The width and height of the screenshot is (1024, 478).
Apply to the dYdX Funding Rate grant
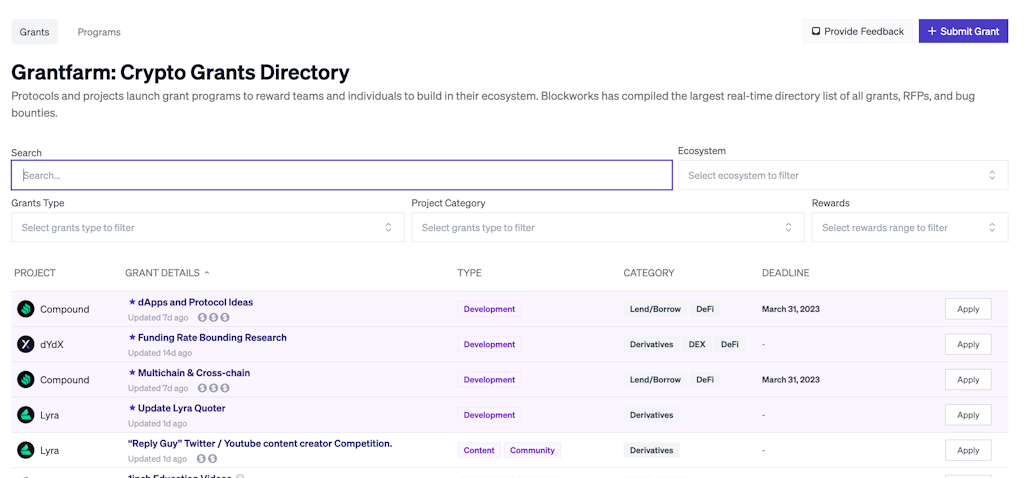(x=967, y=344)
